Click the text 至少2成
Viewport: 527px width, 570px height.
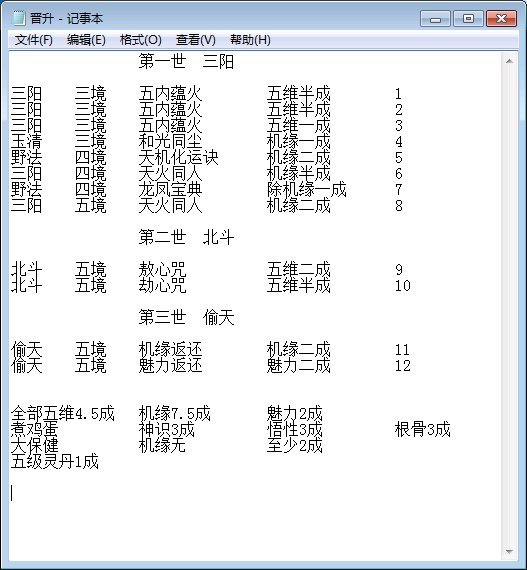[294, 445]
